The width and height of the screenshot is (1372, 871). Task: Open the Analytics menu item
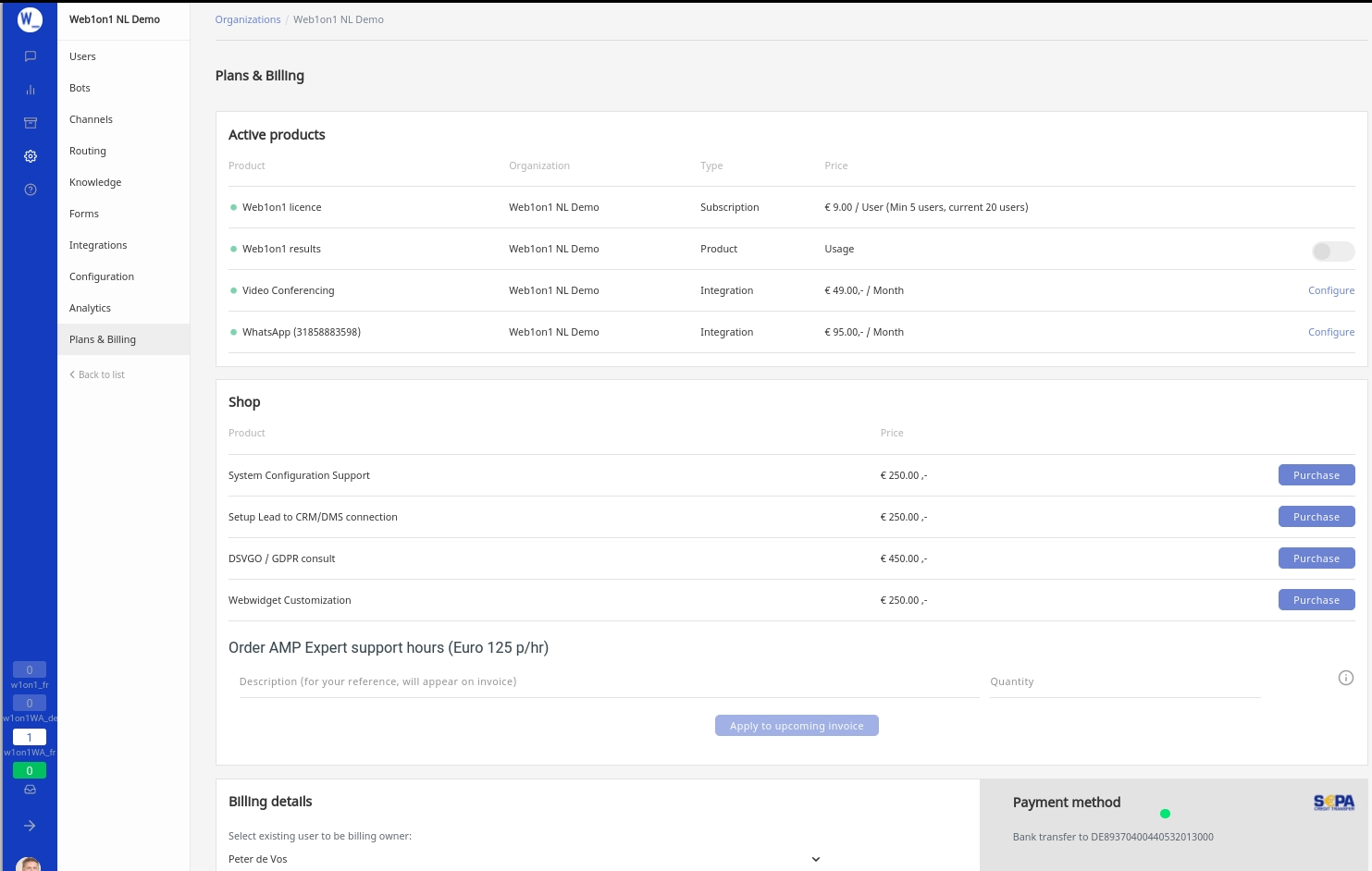123,308
